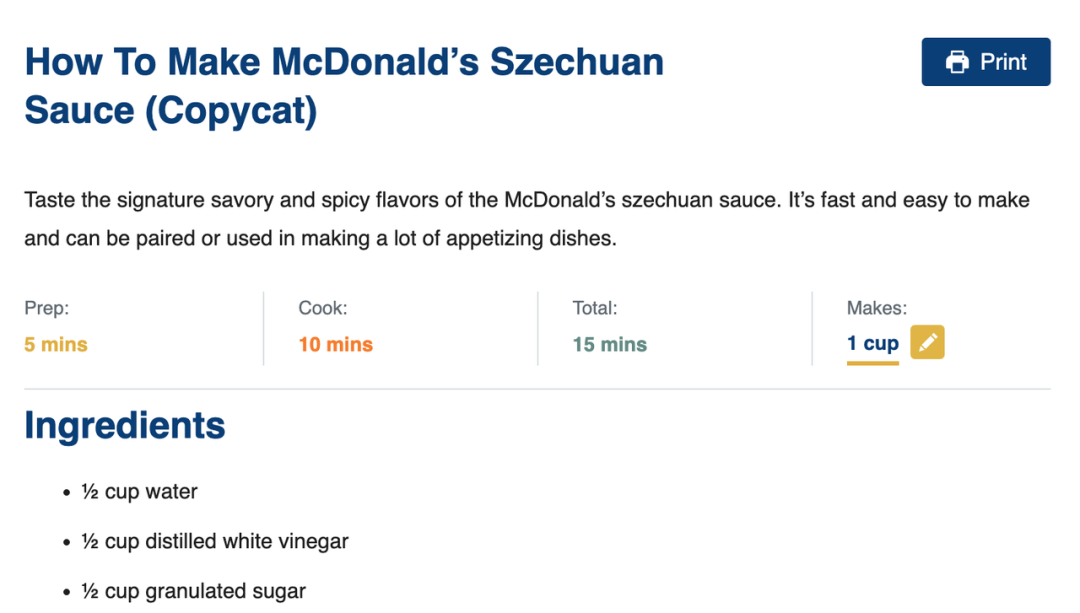Click the word Print in button
The image size is (1080, 613).
pyautogui.click(x=1004, y=62)
